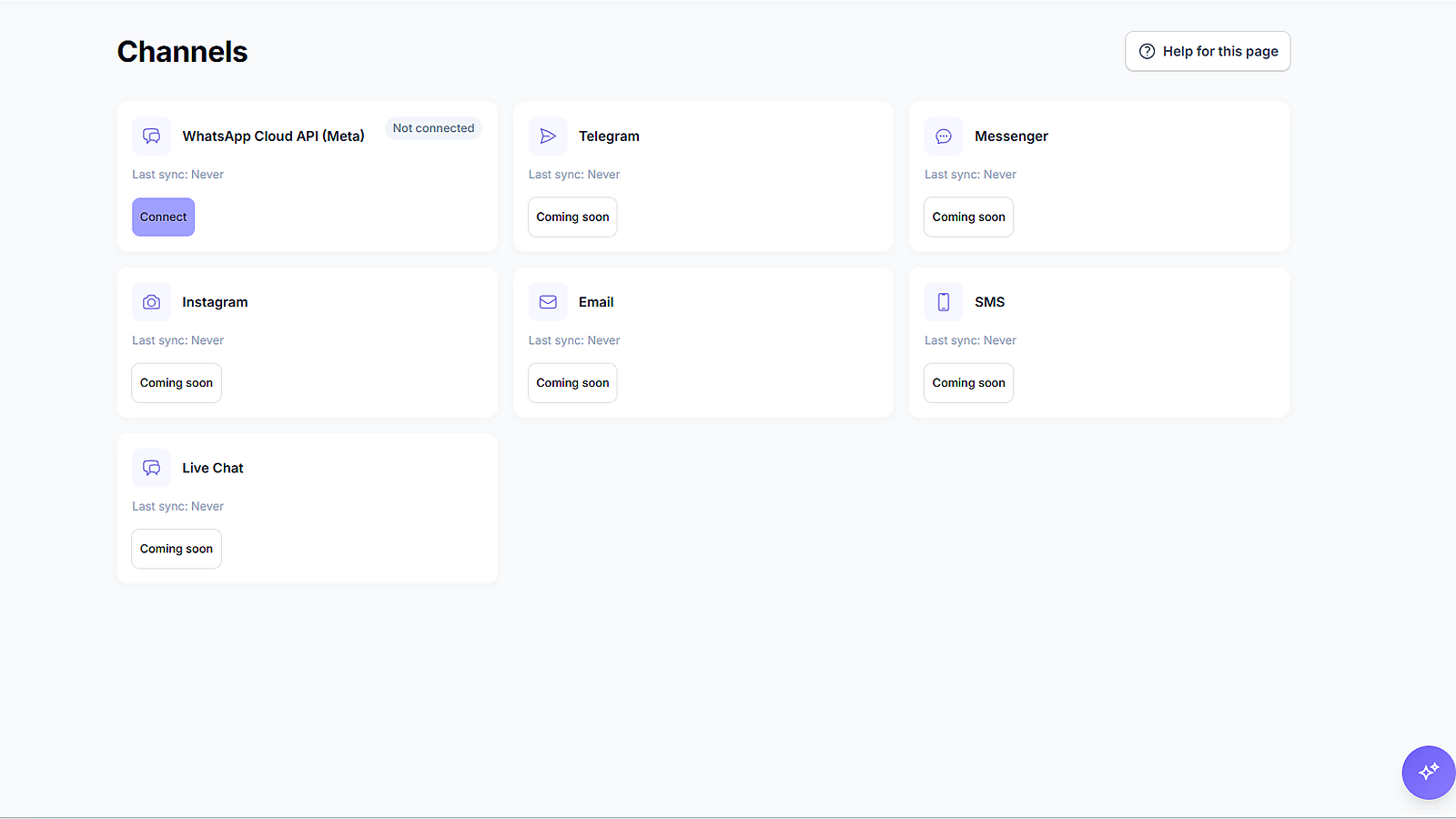Screen dimensions: 1456x819
Task: Click the Instagram camera icon
Action: tap(151, 302)
